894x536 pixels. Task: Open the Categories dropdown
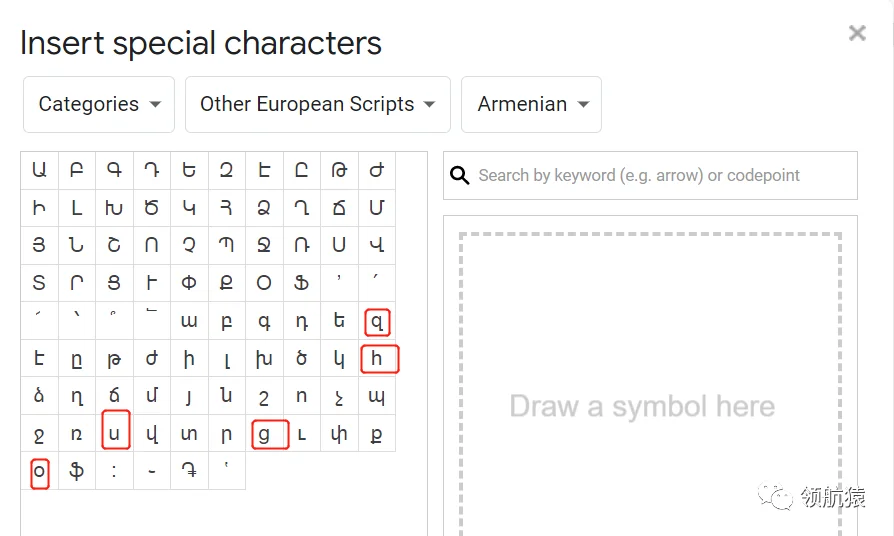pyautogui.click(x=99, y=104)
